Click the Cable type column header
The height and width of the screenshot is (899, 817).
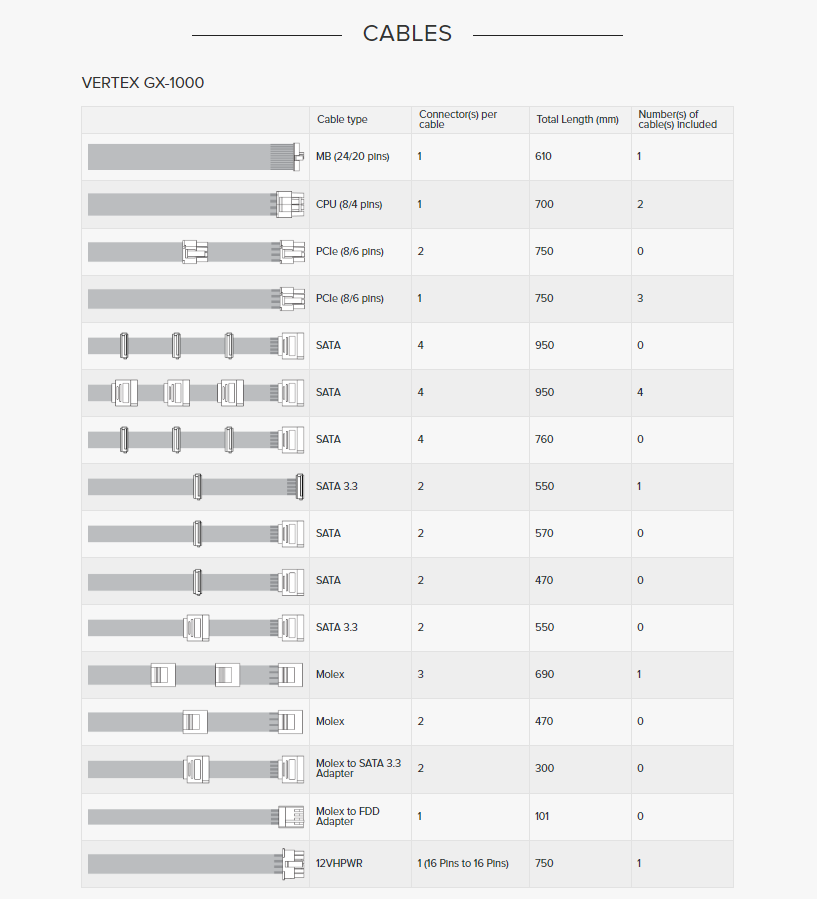[342, 120]
